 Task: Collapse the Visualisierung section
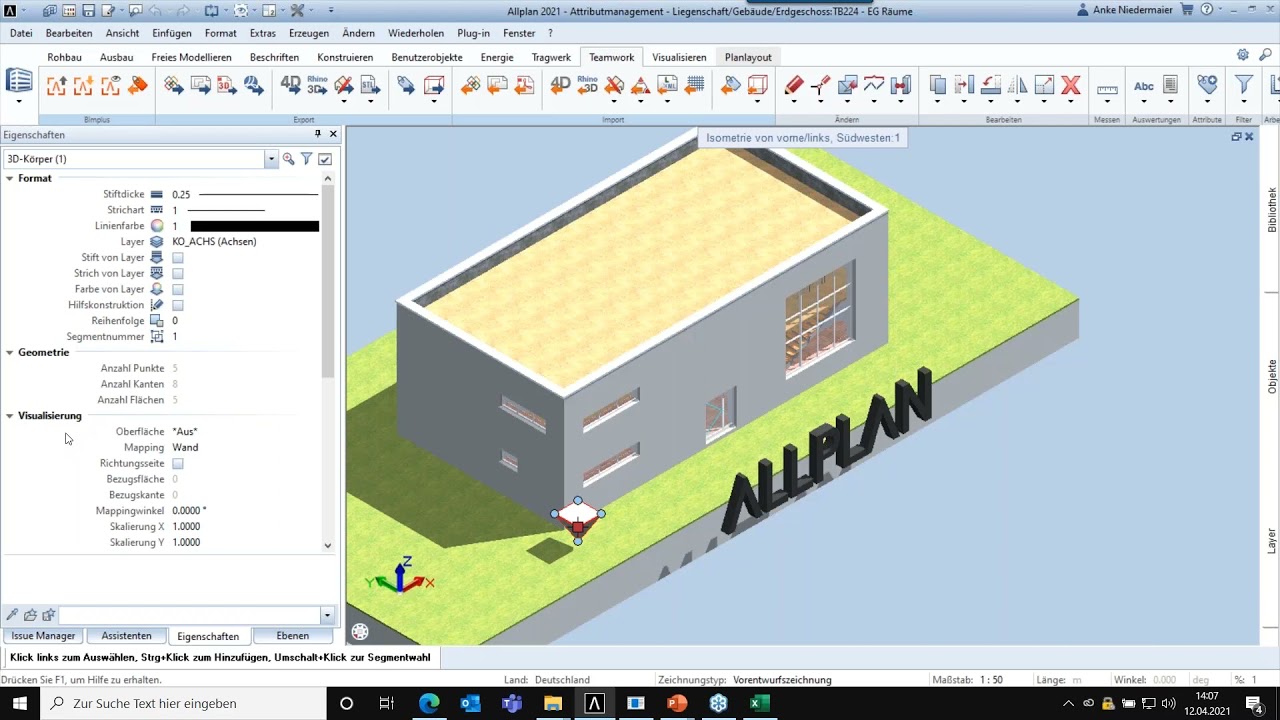(x=10, y=416)
